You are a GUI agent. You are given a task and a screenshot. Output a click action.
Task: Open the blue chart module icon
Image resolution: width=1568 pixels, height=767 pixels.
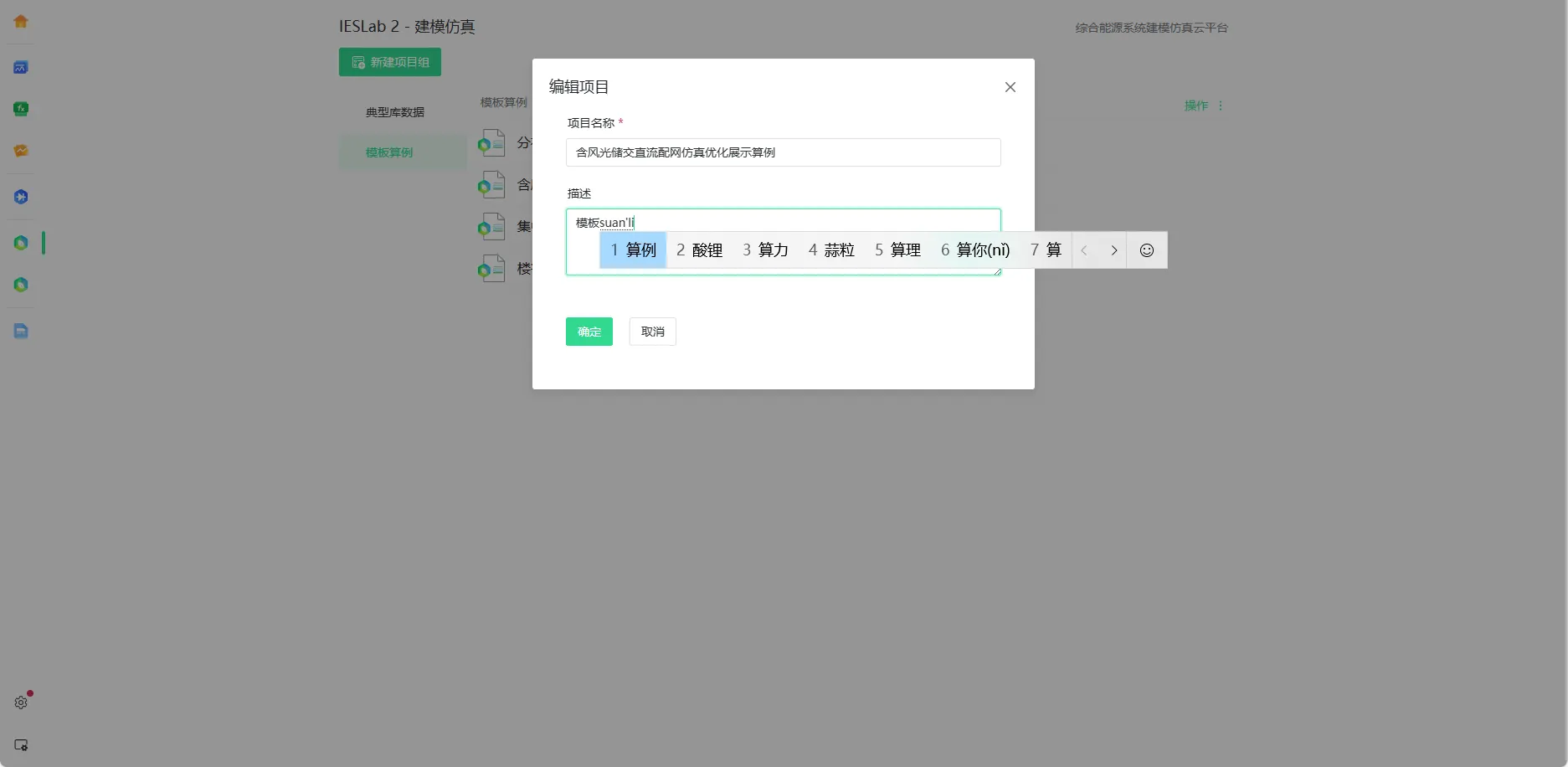tap(21, 67)
